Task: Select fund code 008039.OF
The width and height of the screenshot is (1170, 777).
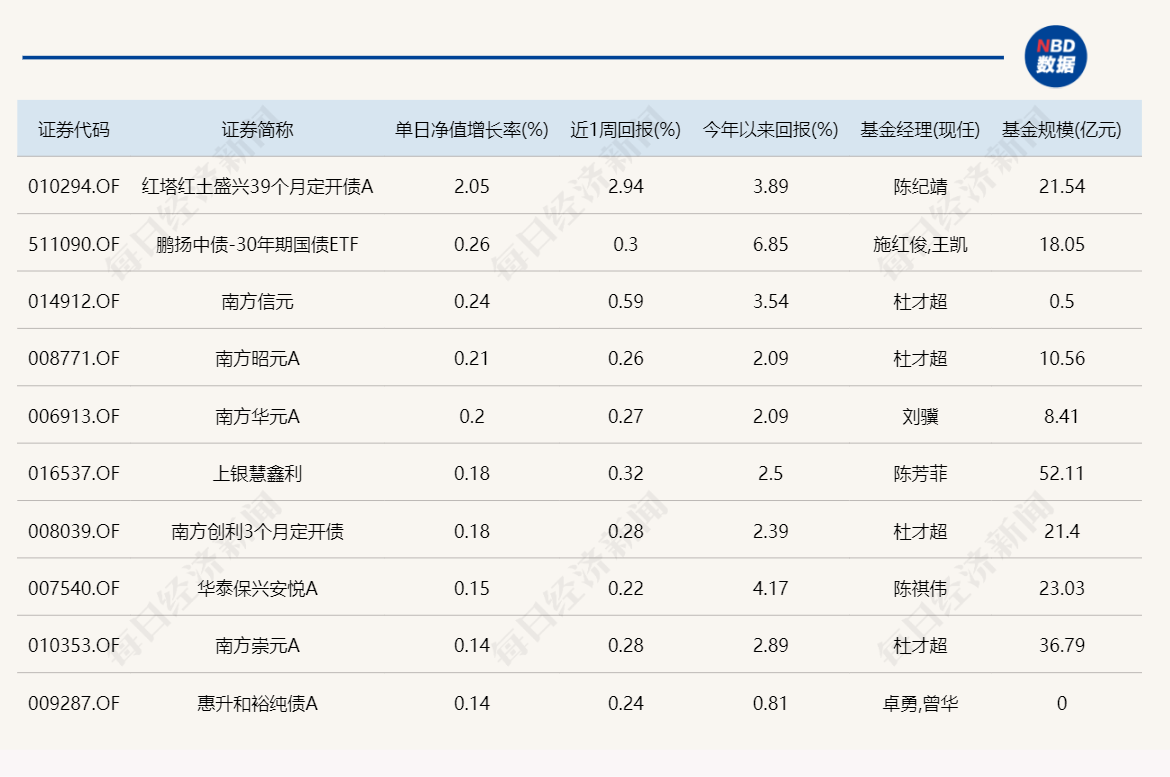Action: [74, 531]
